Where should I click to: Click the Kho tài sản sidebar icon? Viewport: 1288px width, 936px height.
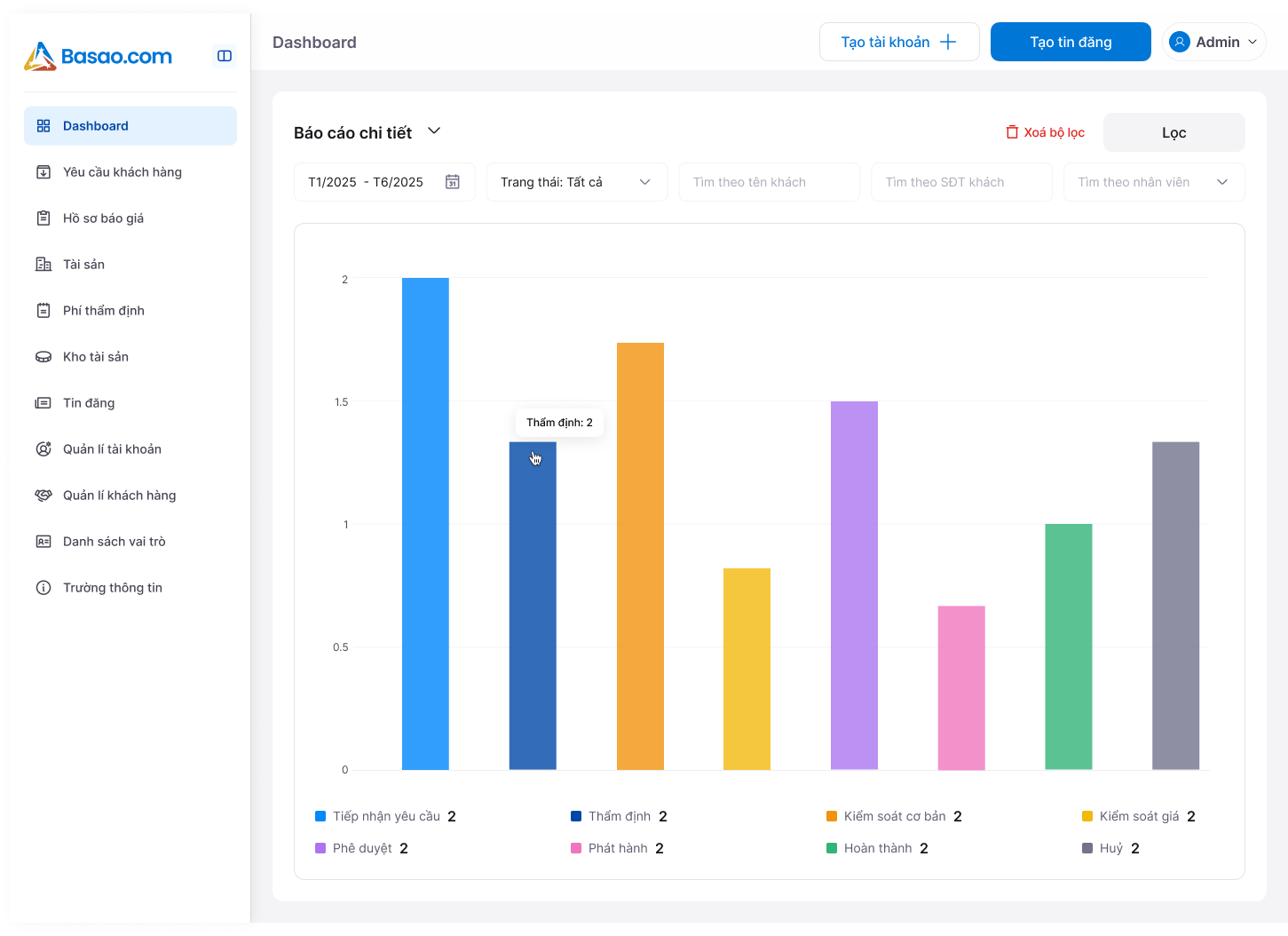(43, 357)
